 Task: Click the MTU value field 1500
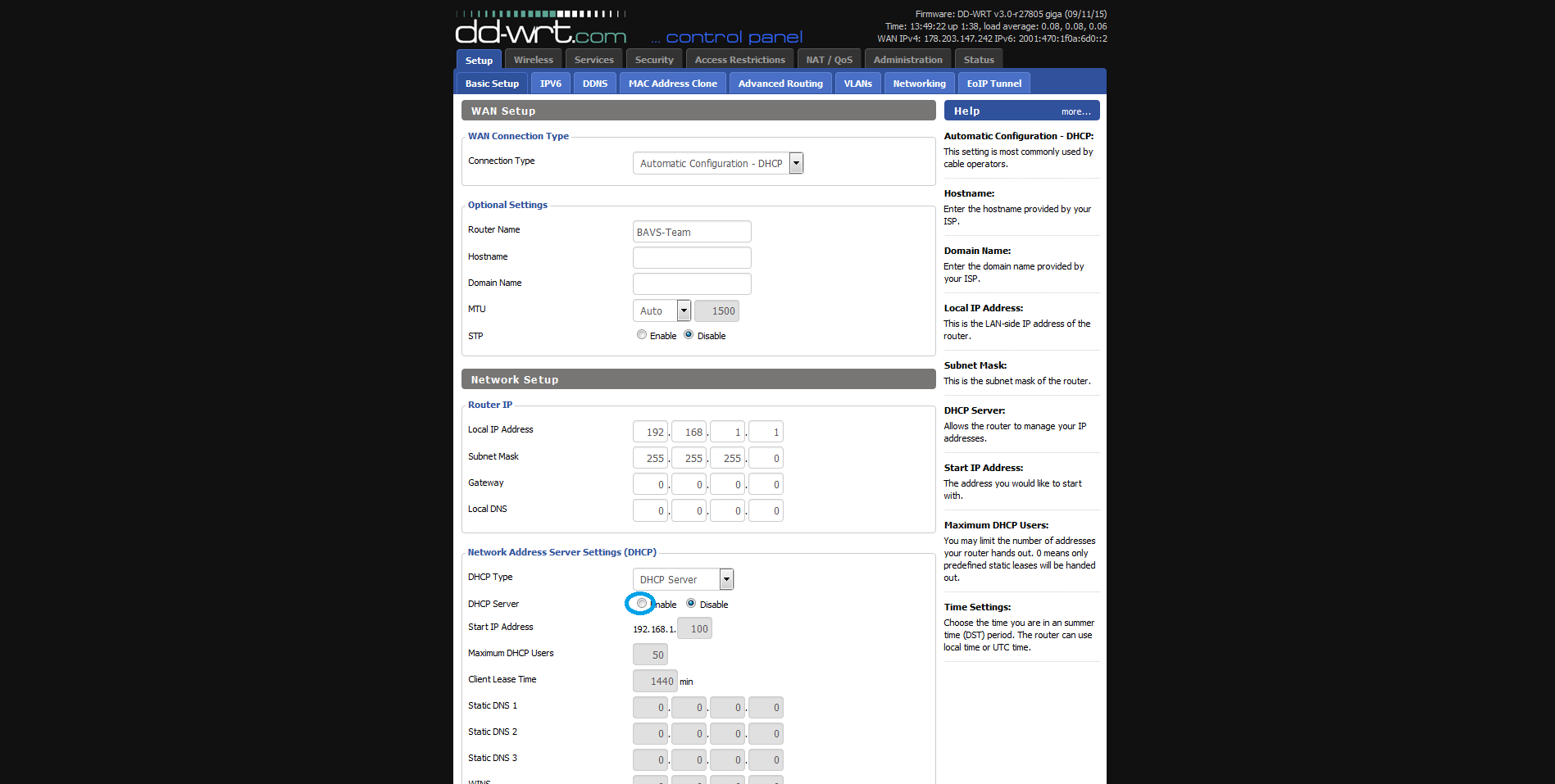pos(716,310)
